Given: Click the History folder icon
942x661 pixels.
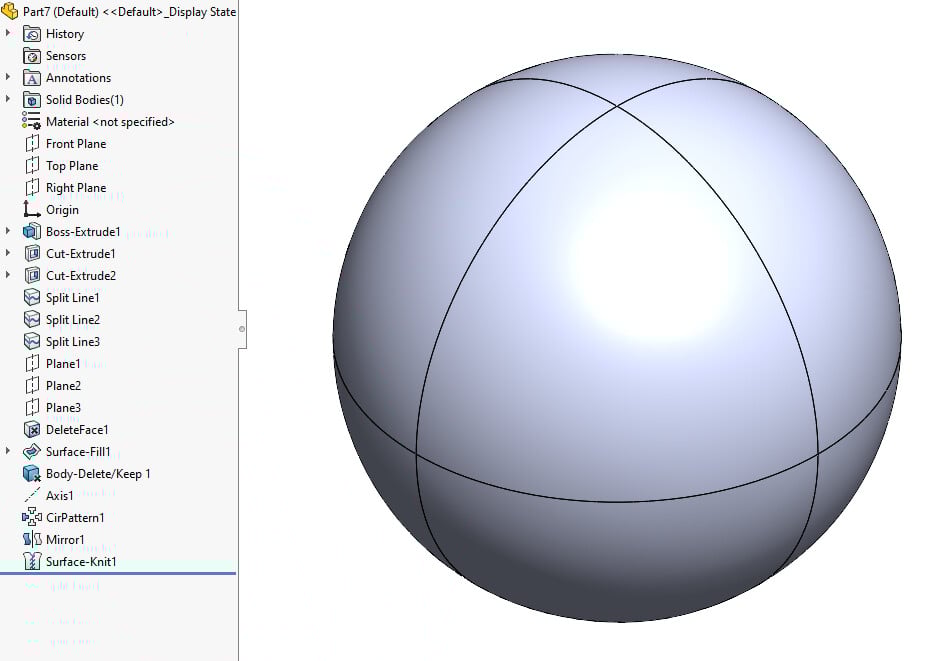Looking at the screenshot, I should (32, 34).
